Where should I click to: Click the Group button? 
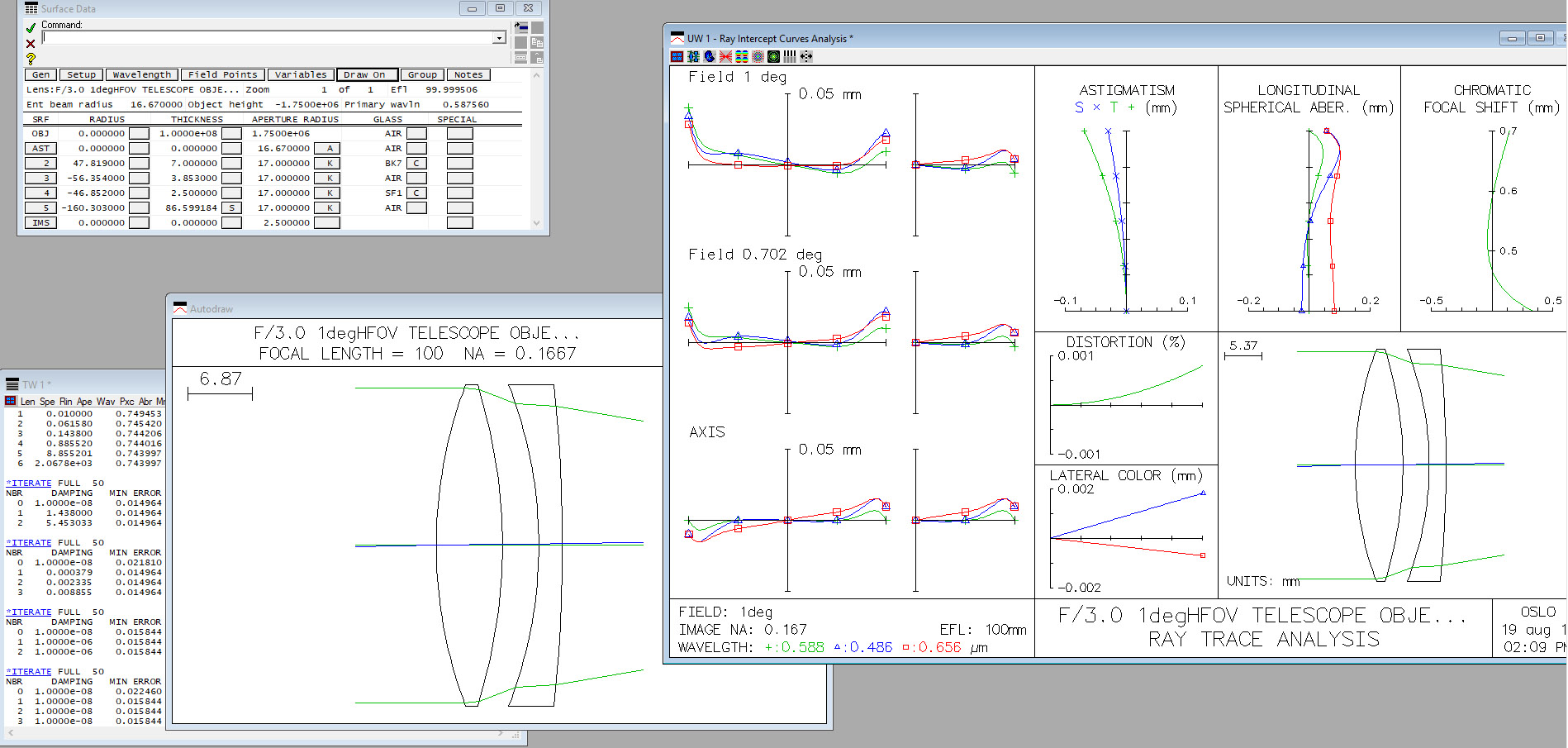click(x=422, y=74)
